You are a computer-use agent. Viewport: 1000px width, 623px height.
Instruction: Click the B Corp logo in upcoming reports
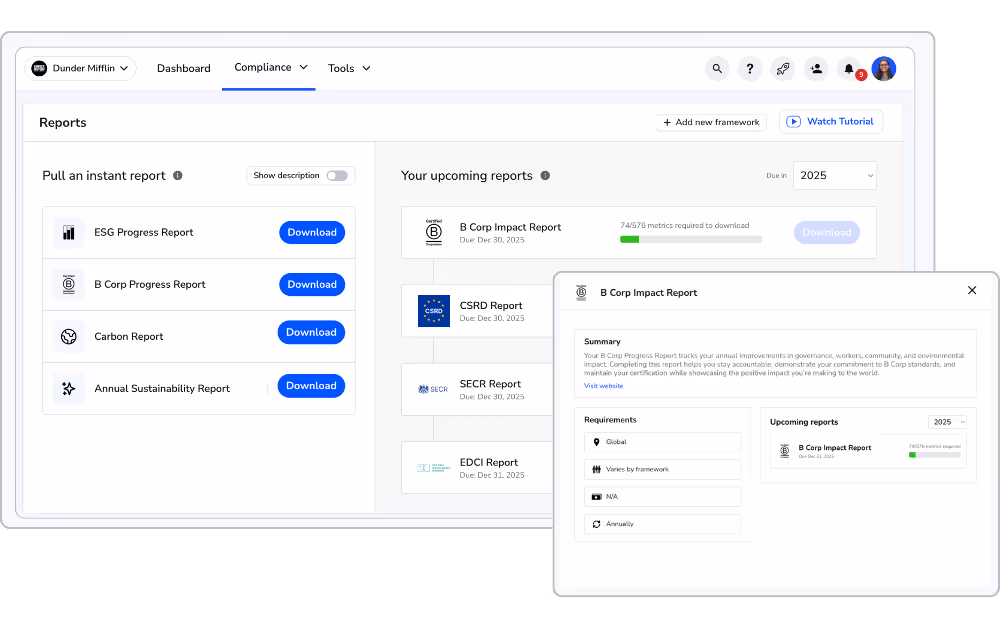pos(434,232)
